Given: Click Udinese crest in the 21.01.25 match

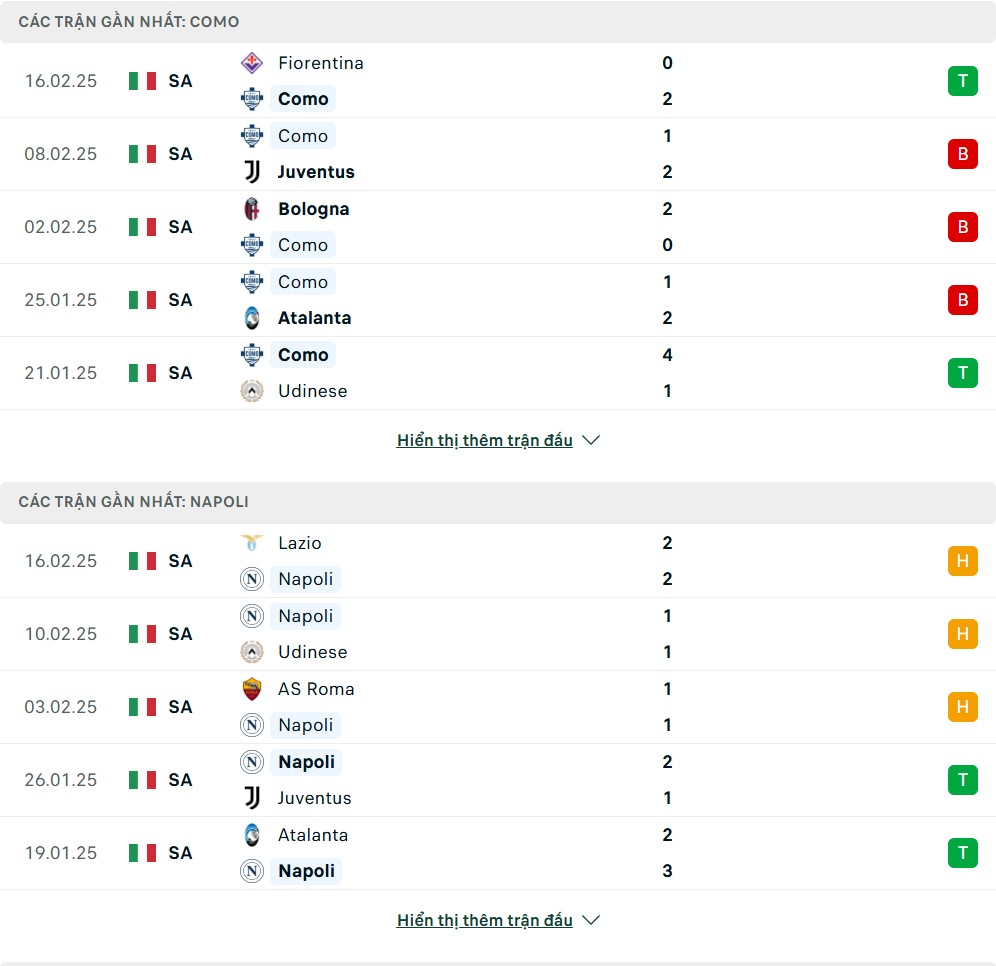Looking at the screenshot, I should click(x=252, y=391).
